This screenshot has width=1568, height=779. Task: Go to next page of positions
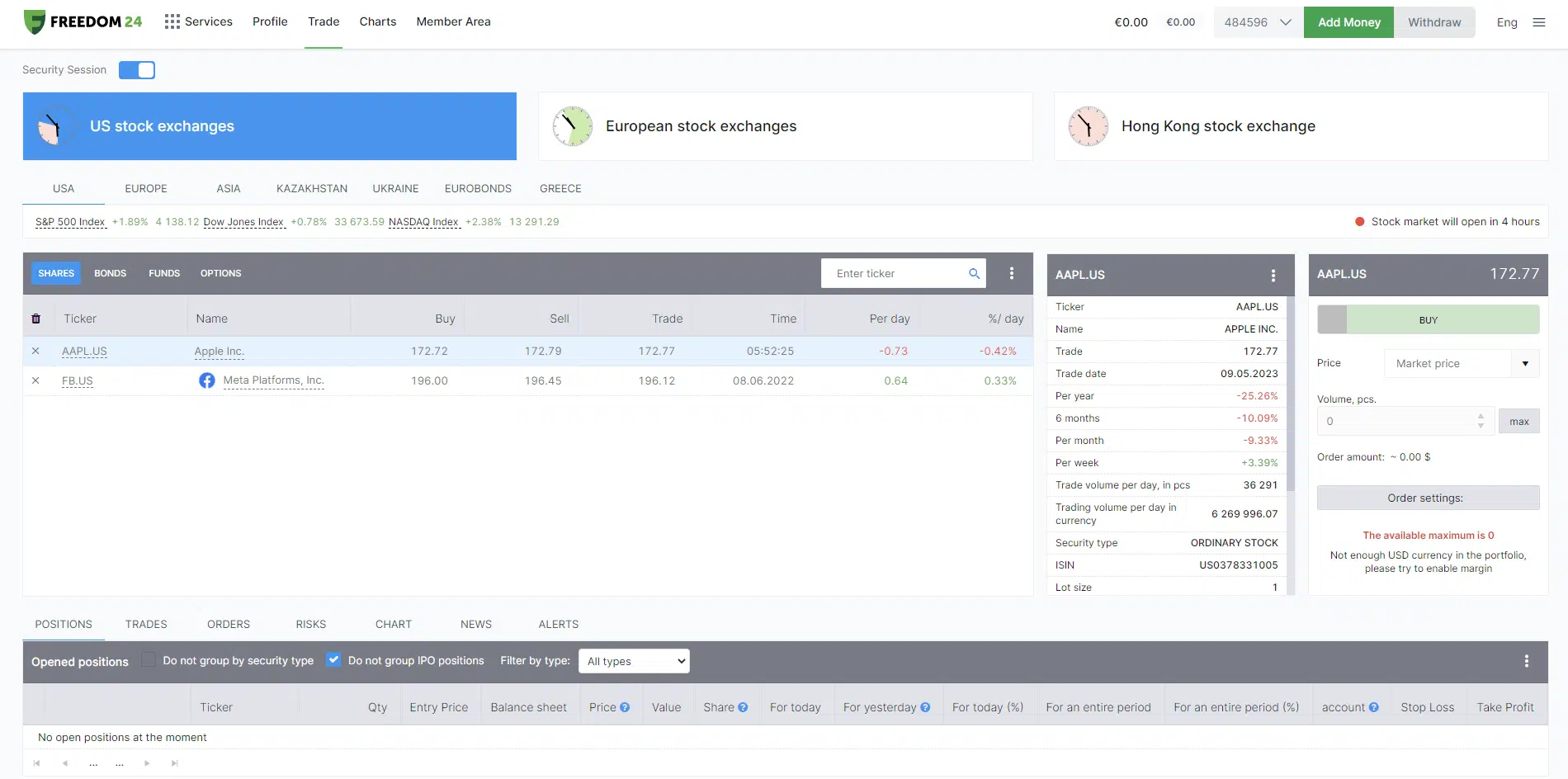(x=147, y=763)
